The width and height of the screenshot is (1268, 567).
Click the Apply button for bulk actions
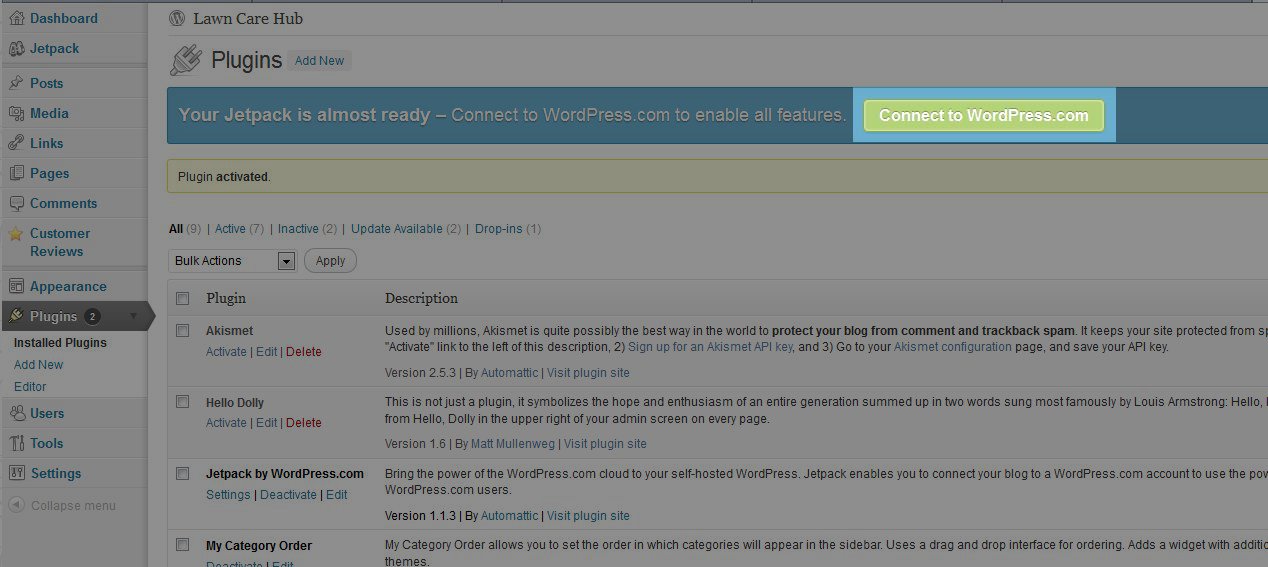(330, 261)
